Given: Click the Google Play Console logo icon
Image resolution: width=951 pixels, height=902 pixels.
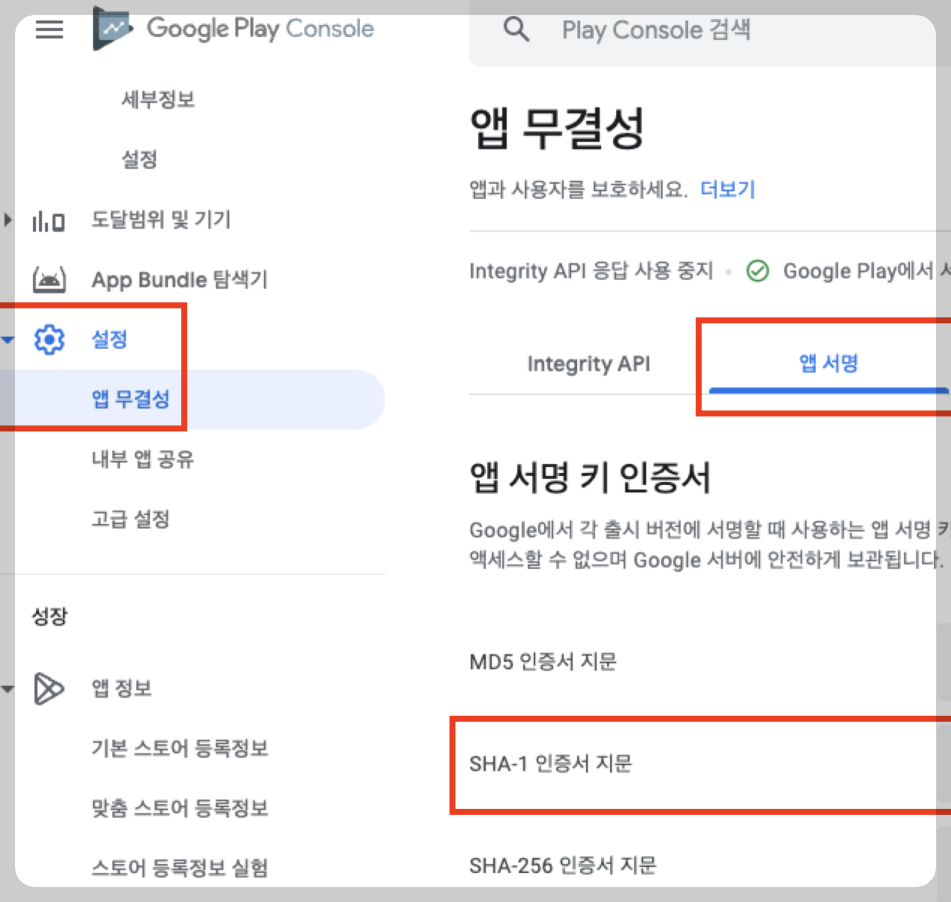Looking at the screenshot, I should tap(112, 29).
